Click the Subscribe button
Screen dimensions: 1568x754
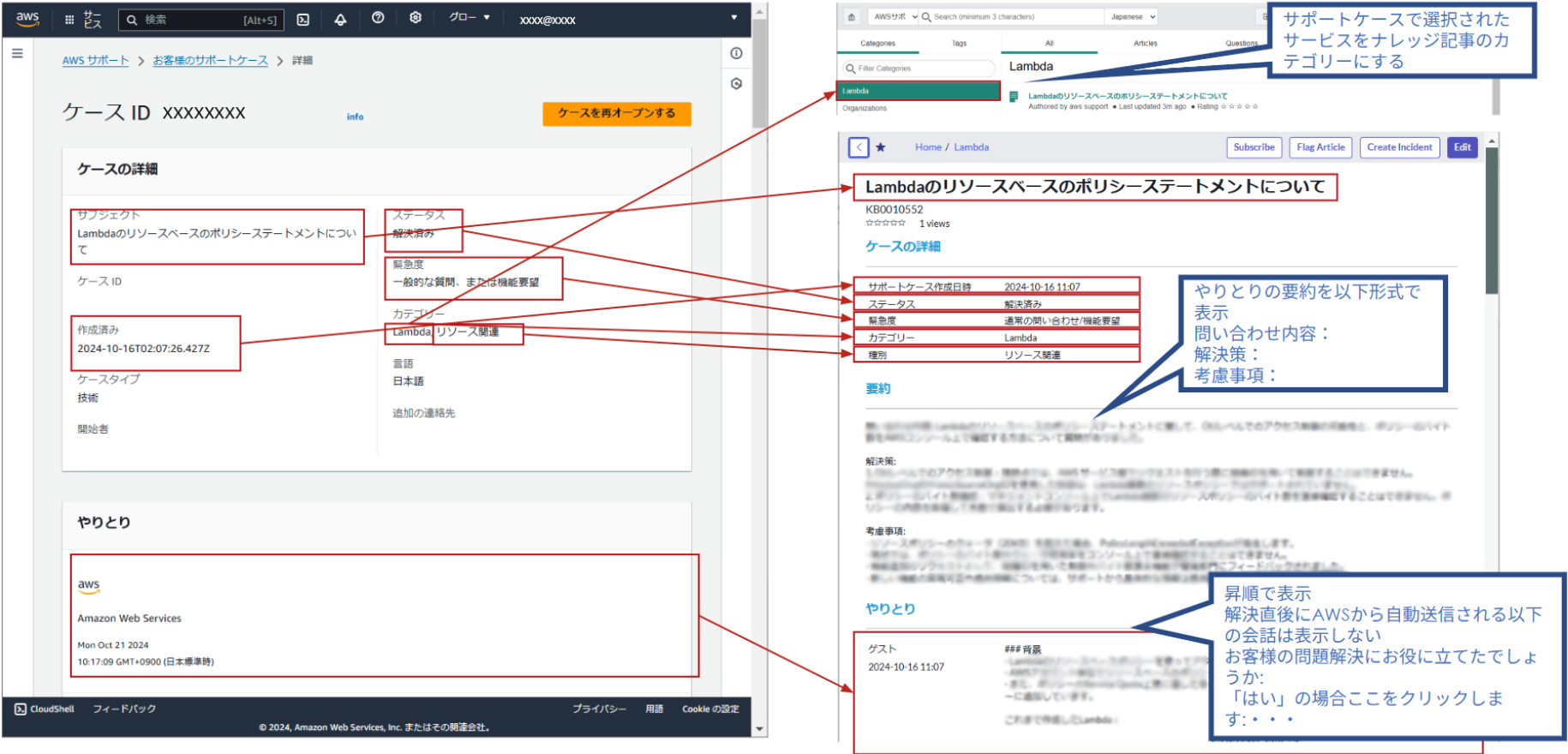(1254, 147)
